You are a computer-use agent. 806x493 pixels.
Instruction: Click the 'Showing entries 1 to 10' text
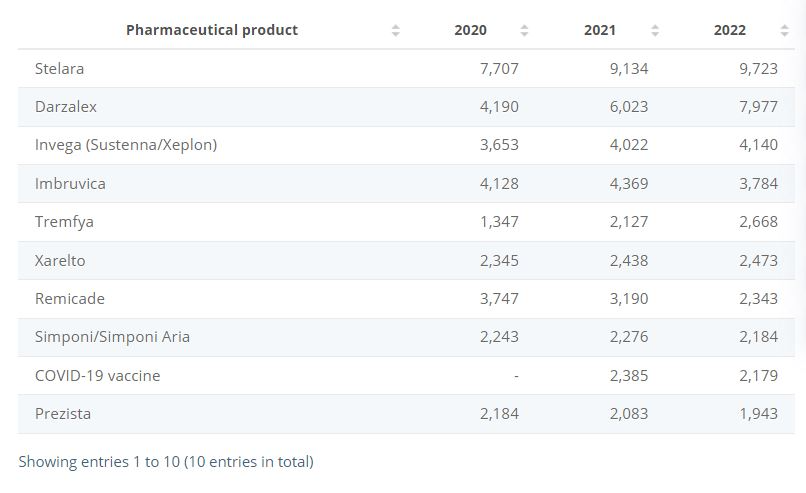166,462
